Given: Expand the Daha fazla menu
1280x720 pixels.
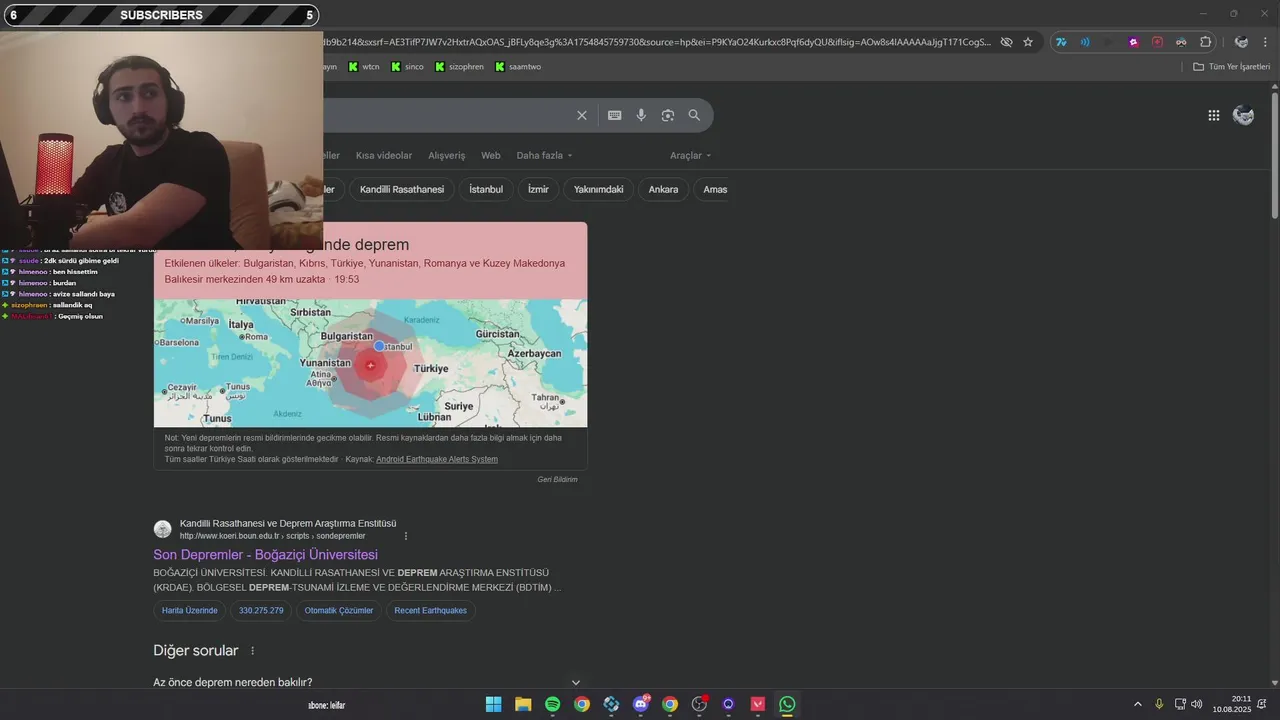Looking at the screenshot, I should (545, 155).
